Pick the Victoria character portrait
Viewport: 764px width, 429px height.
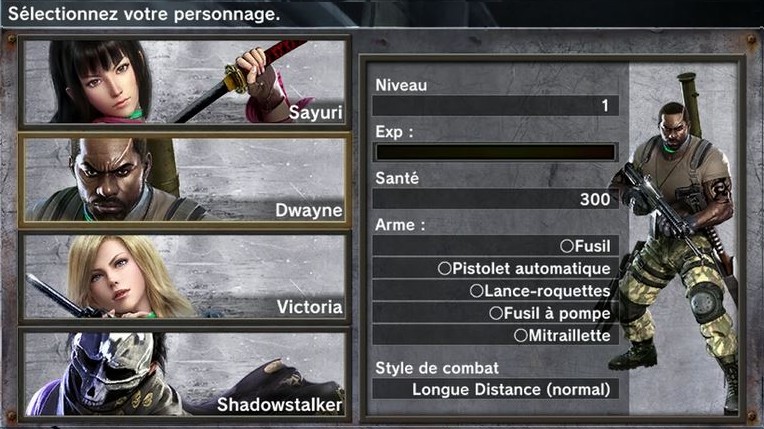coord(184,277)
